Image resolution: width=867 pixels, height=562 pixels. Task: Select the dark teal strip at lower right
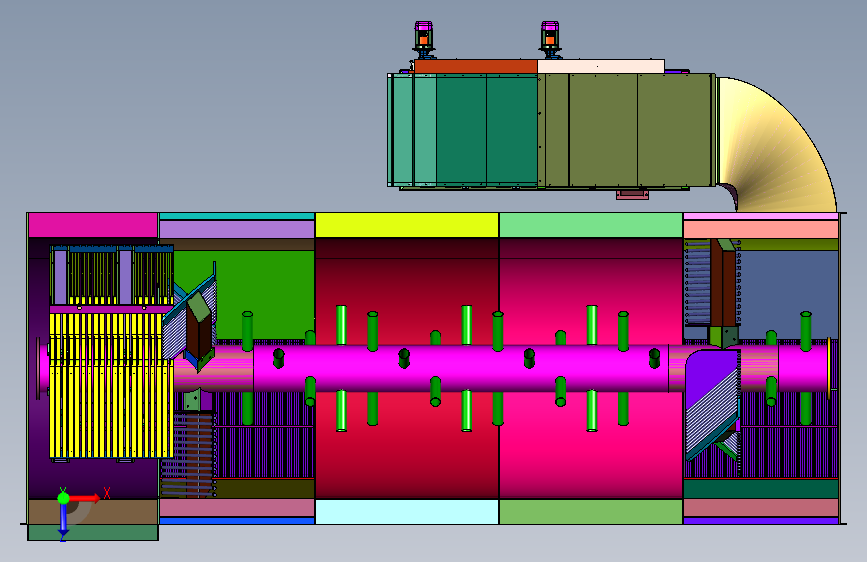click(x=761, y=488)
